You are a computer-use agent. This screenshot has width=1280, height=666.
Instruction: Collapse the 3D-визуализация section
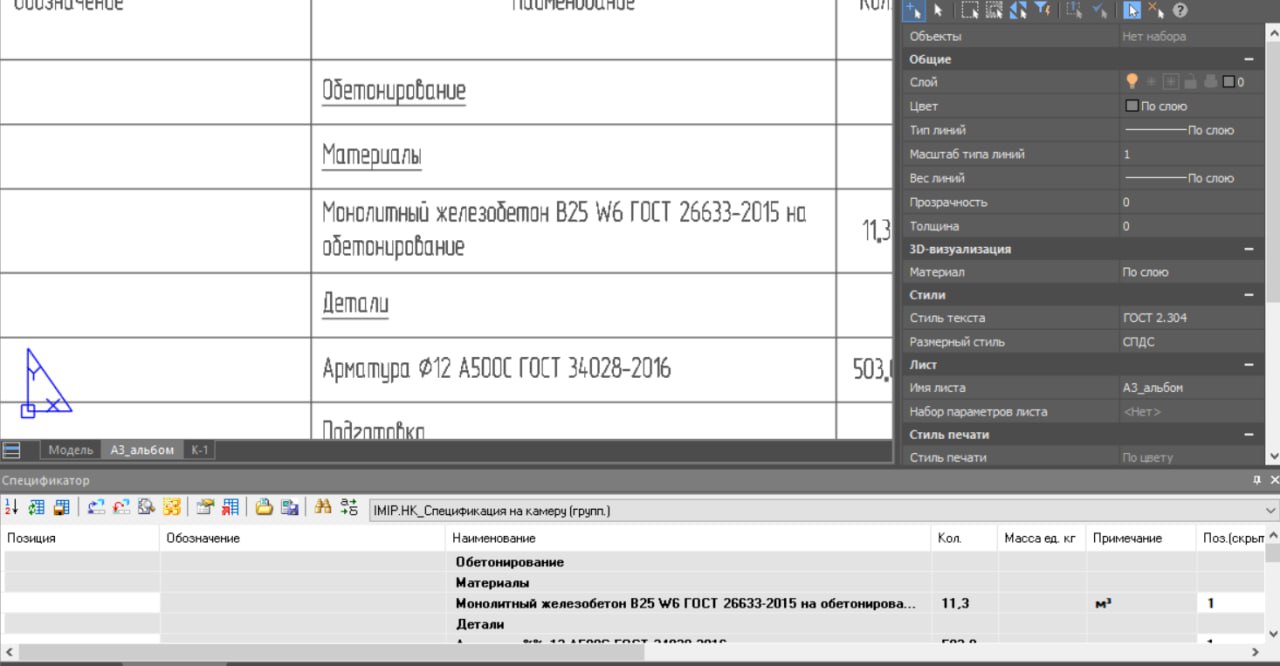1248,249
